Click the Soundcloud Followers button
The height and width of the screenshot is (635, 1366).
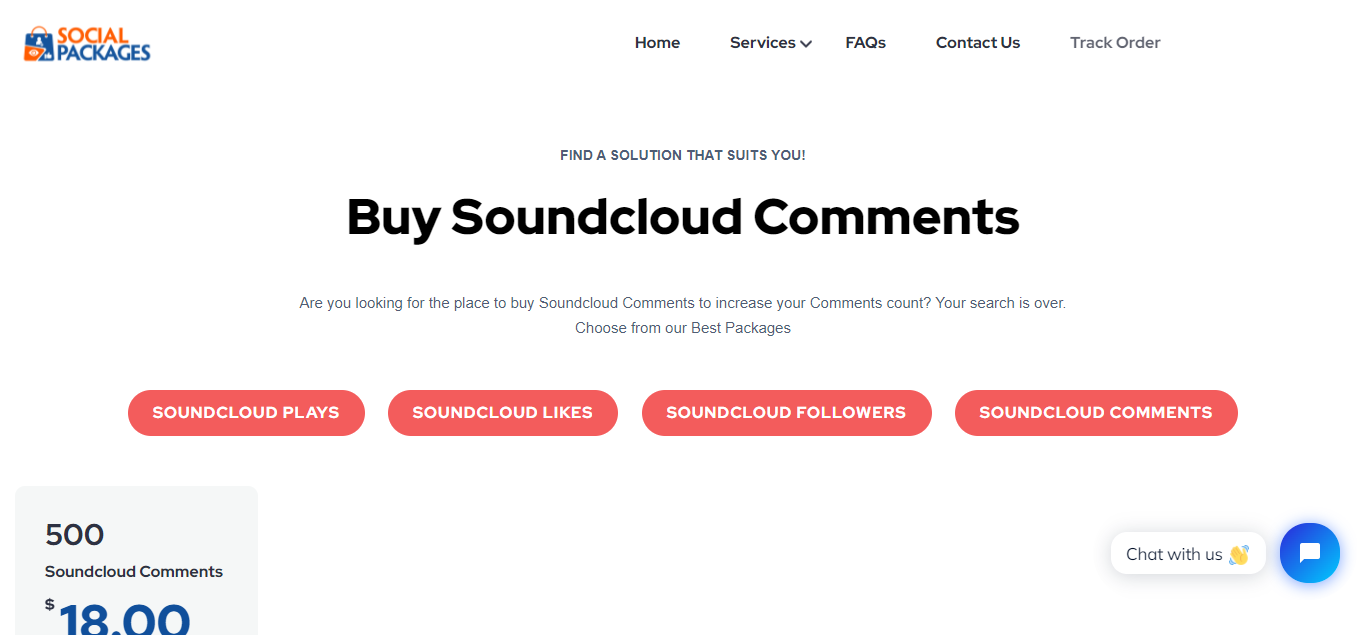click(786, 412)
